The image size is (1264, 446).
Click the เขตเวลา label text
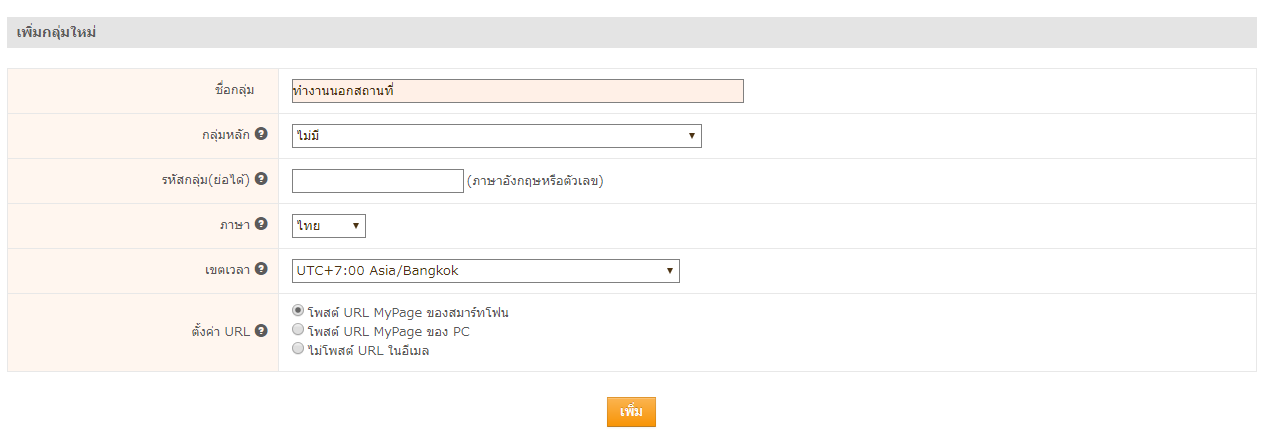pyautogui.click(x=227, y=270)
